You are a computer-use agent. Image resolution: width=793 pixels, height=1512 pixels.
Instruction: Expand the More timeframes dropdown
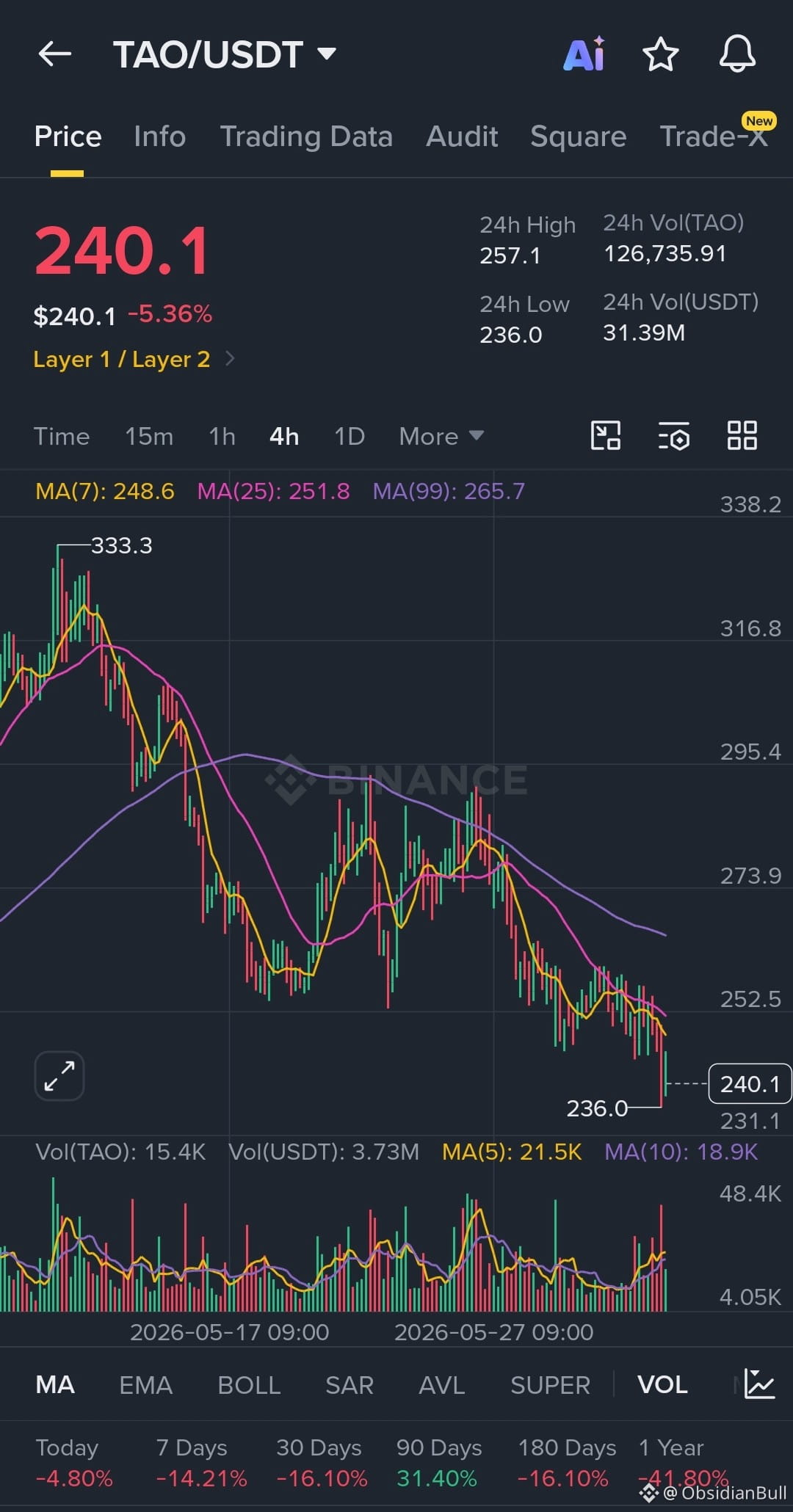[x=441, y=436]
